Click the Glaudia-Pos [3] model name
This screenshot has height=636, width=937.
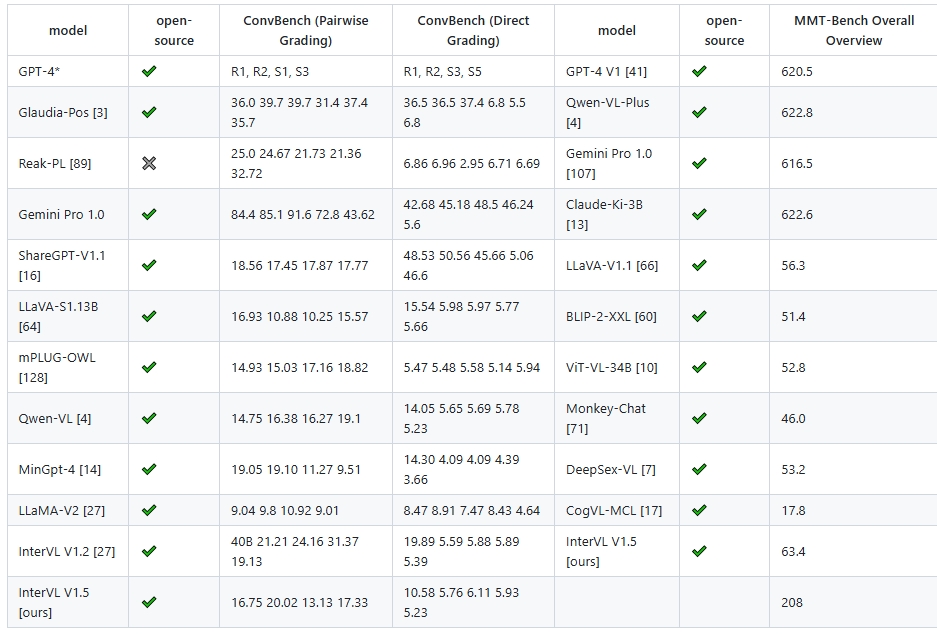(63, 112)
